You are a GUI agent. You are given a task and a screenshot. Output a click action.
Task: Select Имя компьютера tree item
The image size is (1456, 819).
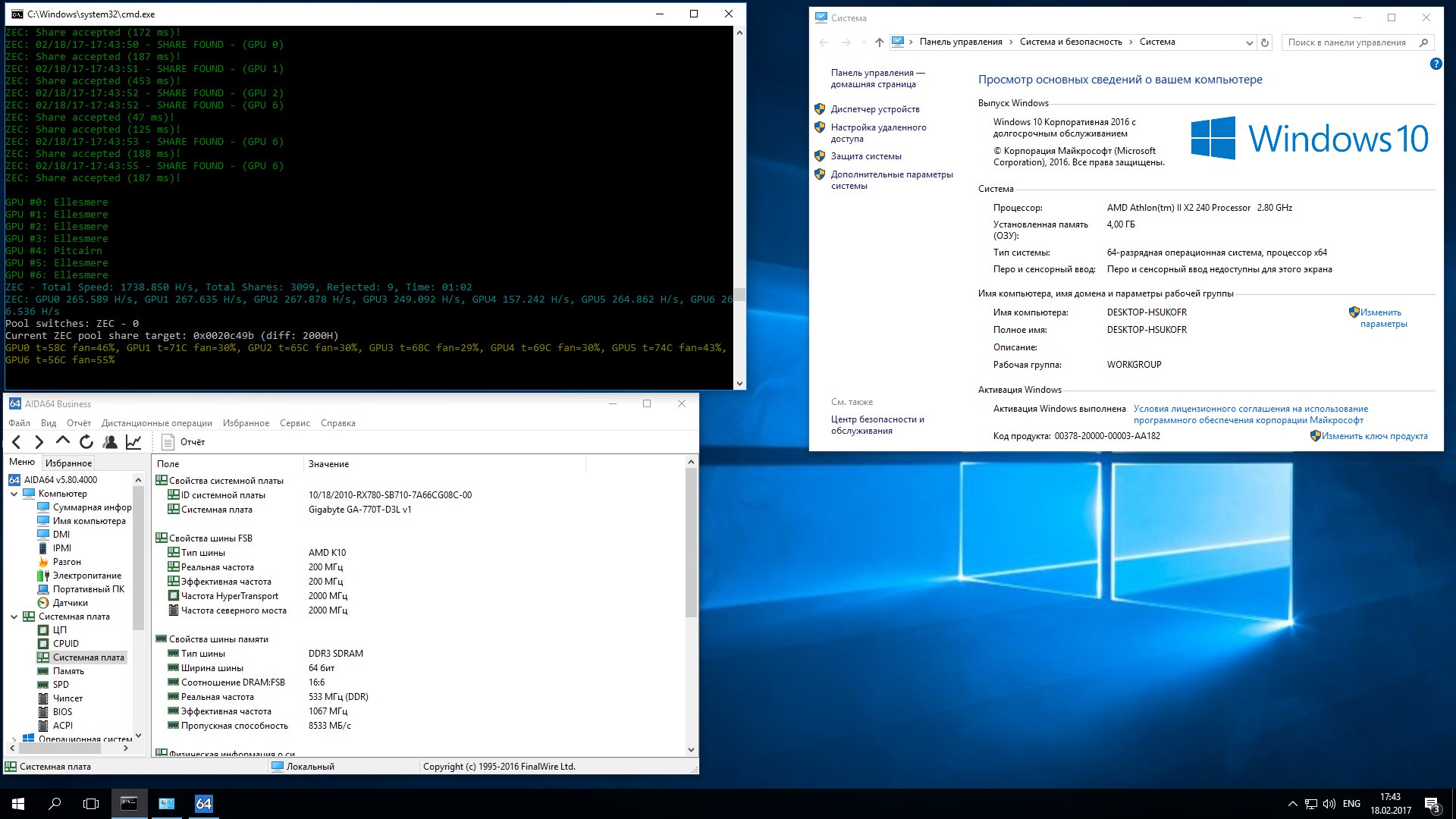pos(81,521)
